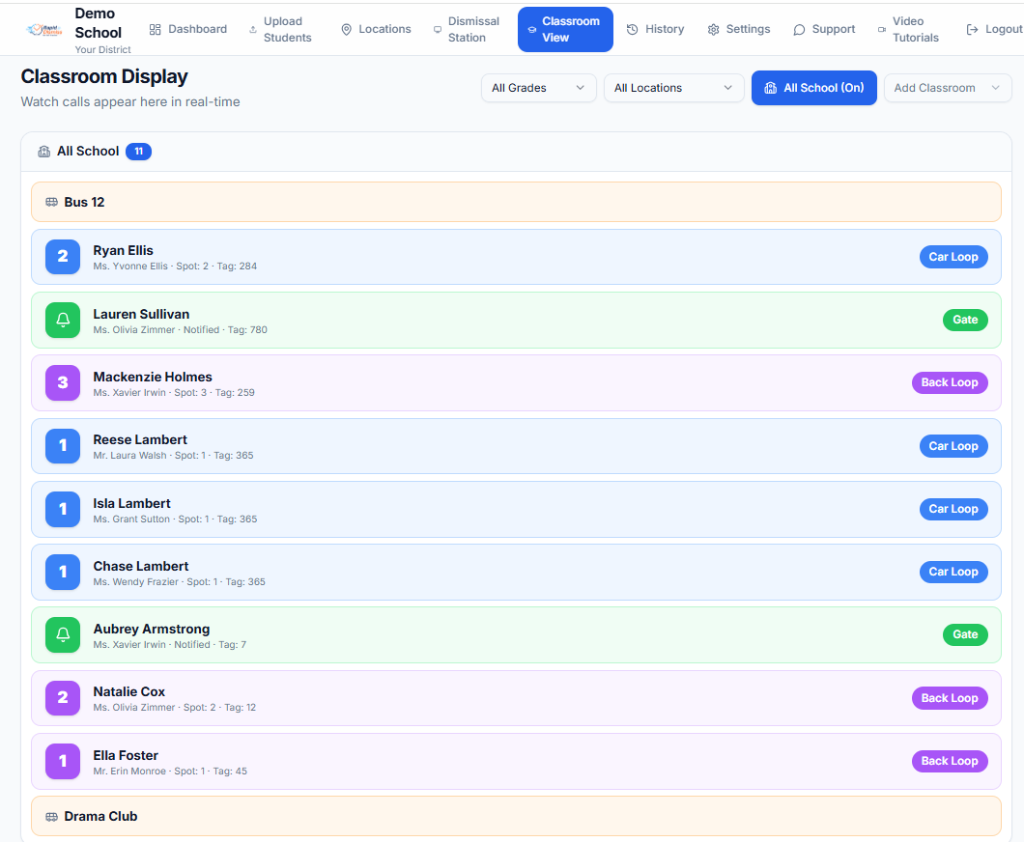Click Gate tag on Lauren Sullivan row
The image size is (1024, 842).
pyautogui.click(x=965, y=320)
